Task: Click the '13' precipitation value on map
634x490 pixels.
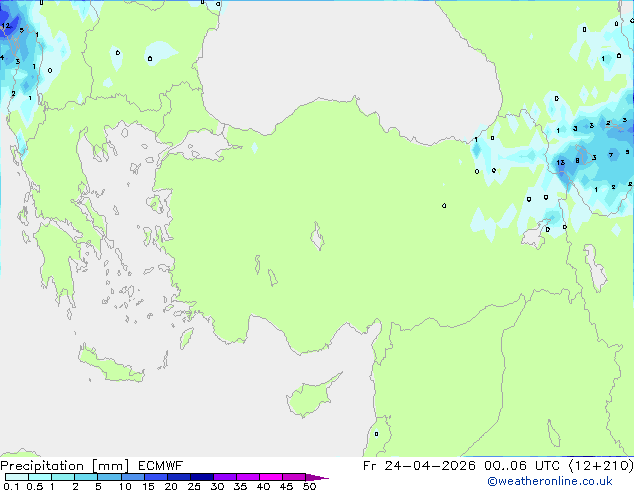Action: (x=560, y=163)
